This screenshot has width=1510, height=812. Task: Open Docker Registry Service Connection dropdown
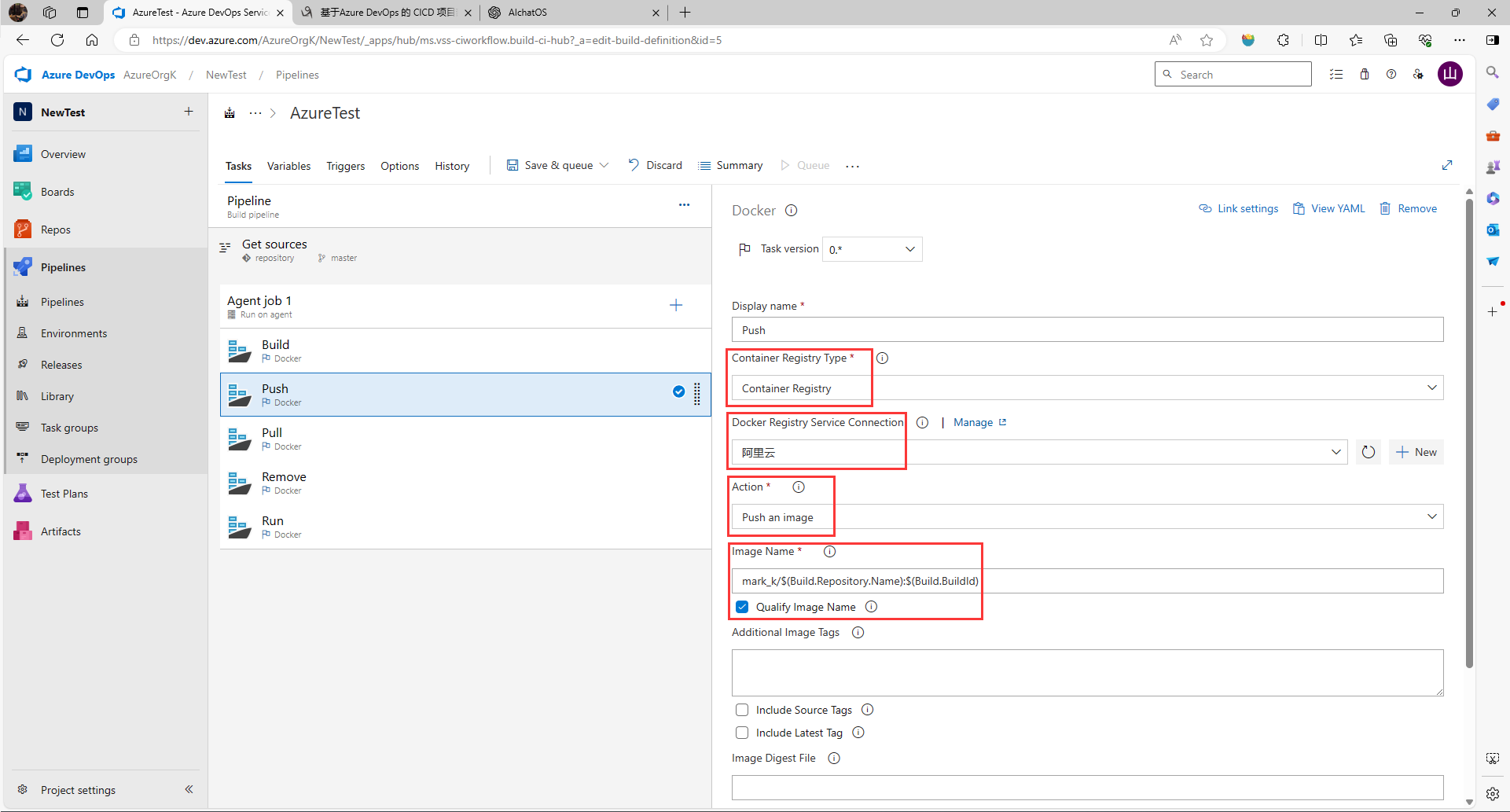coord(1040,452)
